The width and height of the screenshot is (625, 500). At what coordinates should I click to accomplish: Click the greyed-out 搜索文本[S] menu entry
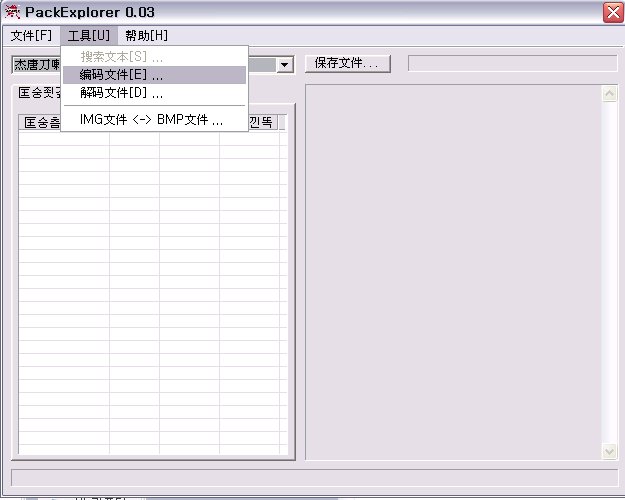click(x=154, y=57)
